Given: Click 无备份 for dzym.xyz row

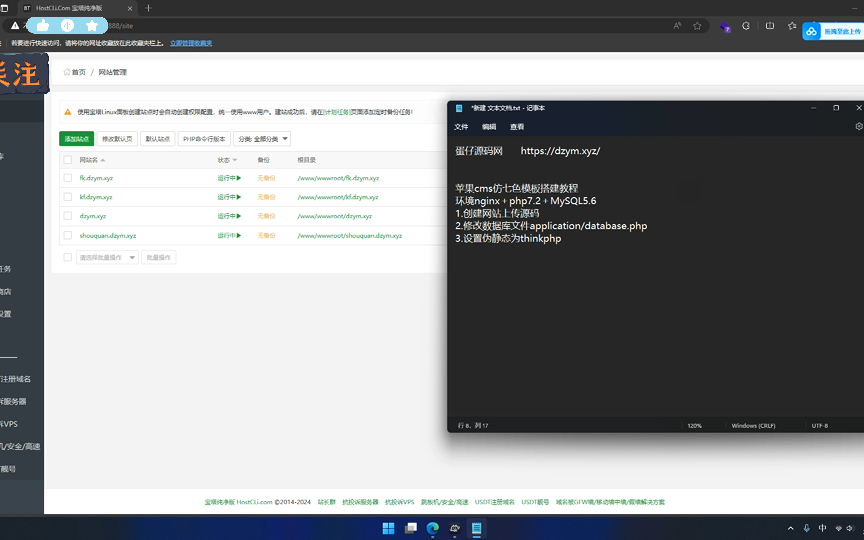Looking at the screenshot, I should click(x=266, y=216).
